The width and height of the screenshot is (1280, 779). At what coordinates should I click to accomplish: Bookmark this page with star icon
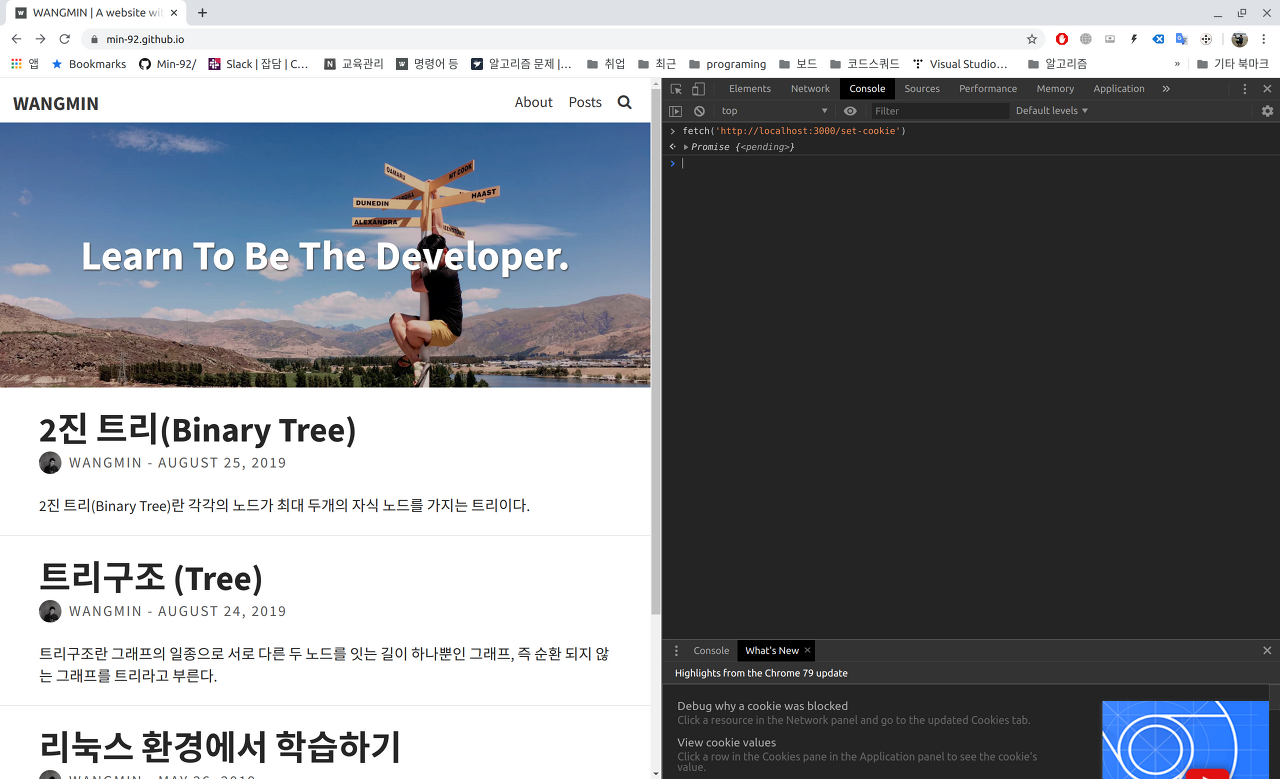[x=1032, y=39]
